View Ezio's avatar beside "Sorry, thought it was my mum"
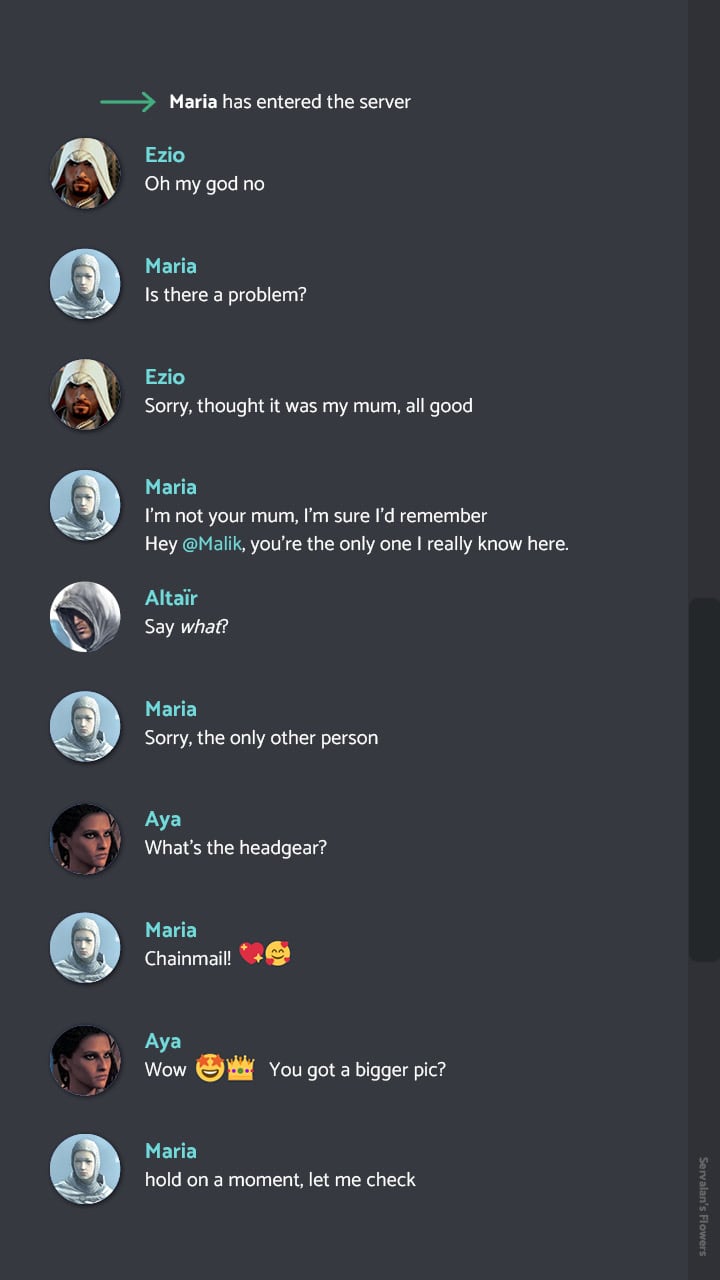720x1280 pixels. pyautogui.click(x=85, y=395)
